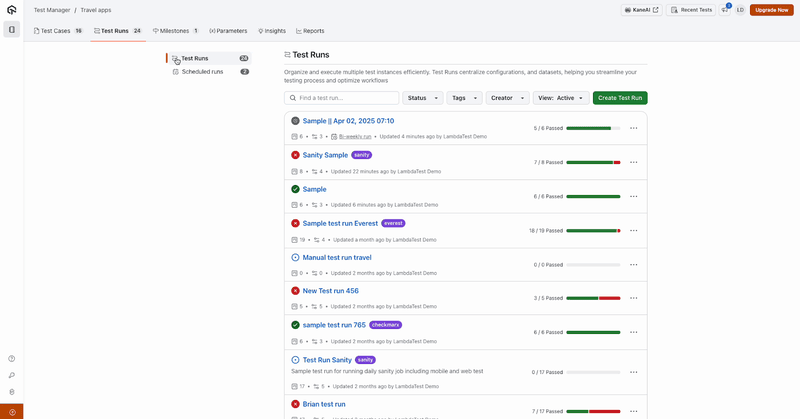Toggle the sidebar panel icon at top left

tap(11, 30)
